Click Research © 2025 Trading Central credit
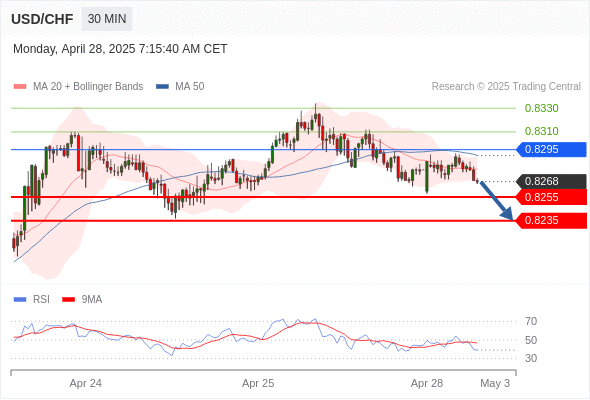The height and width of the screenshot is (400, 590). coord(506,87)
